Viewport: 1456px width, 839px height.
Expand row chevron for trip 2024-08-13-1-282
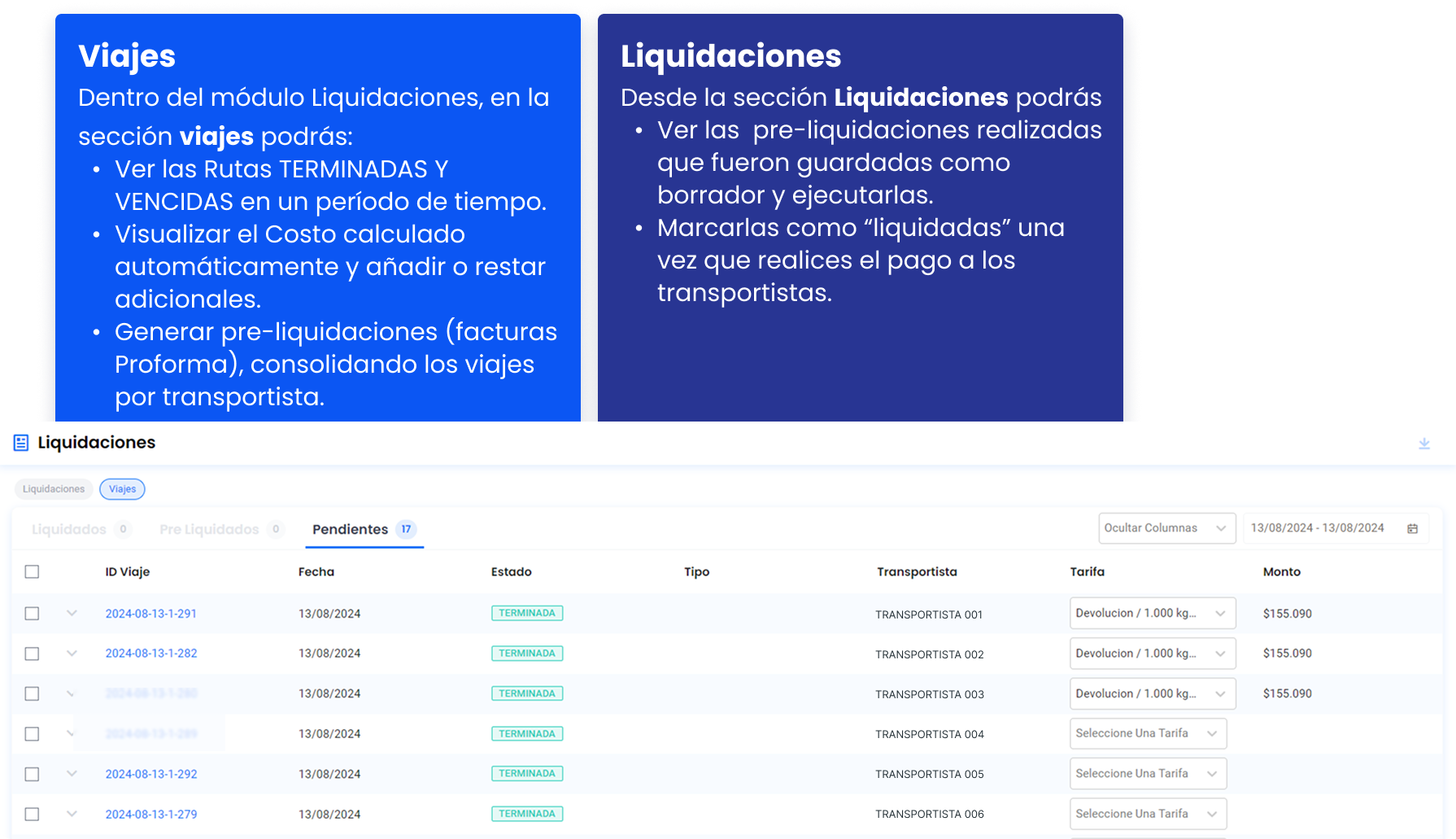pyautogui.click(x=72, y=653)
